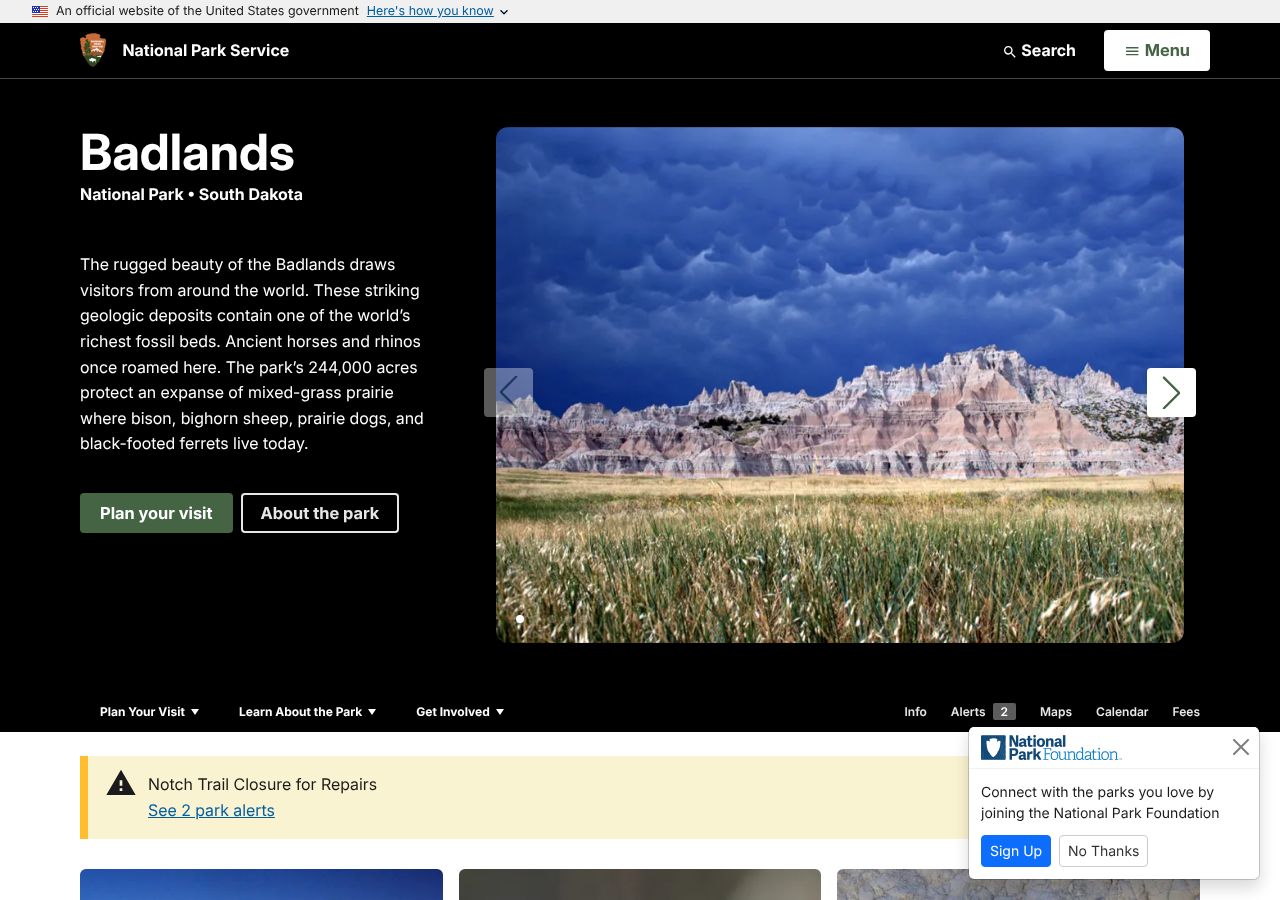Screen dimensions: 1280x900
Task: Click "National Park • South Dakota" subtitle
Action: point(191,194)
